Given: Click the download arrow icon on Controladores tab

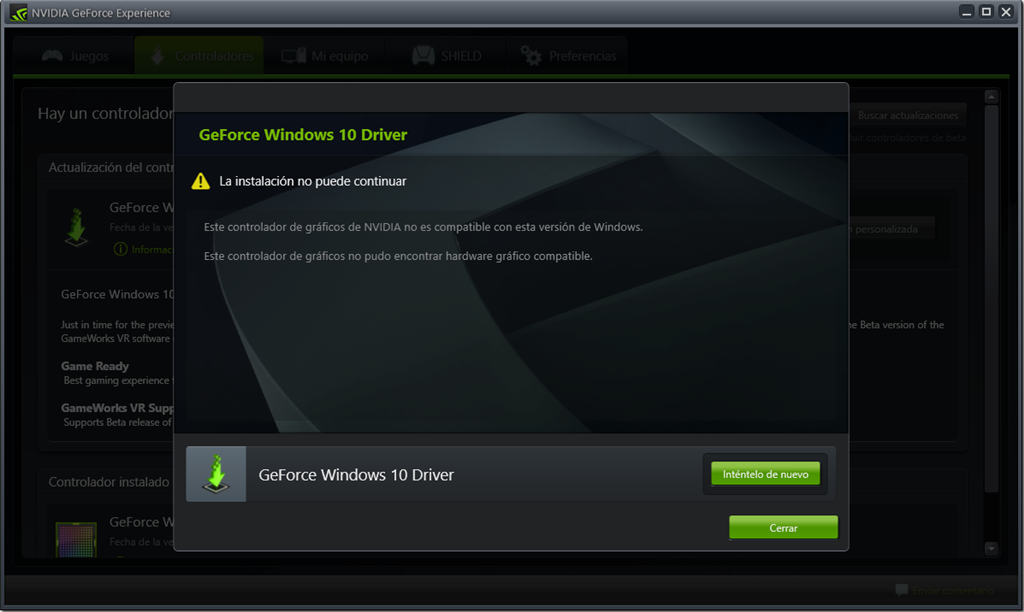Looking at the screenshot, I should click(x=157, y=56).
